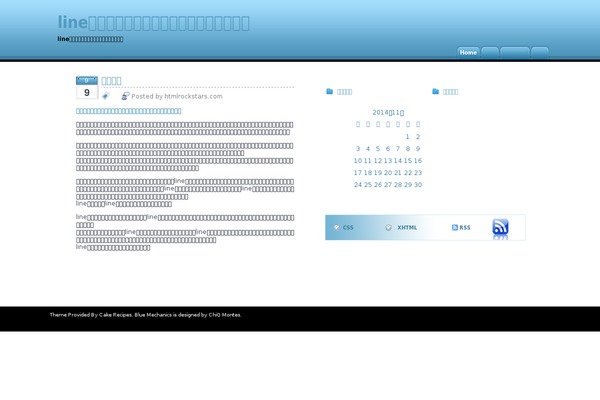Click the folder icon above the calendar widget
This screenshot has height=400, width=600.
(329, 91)
